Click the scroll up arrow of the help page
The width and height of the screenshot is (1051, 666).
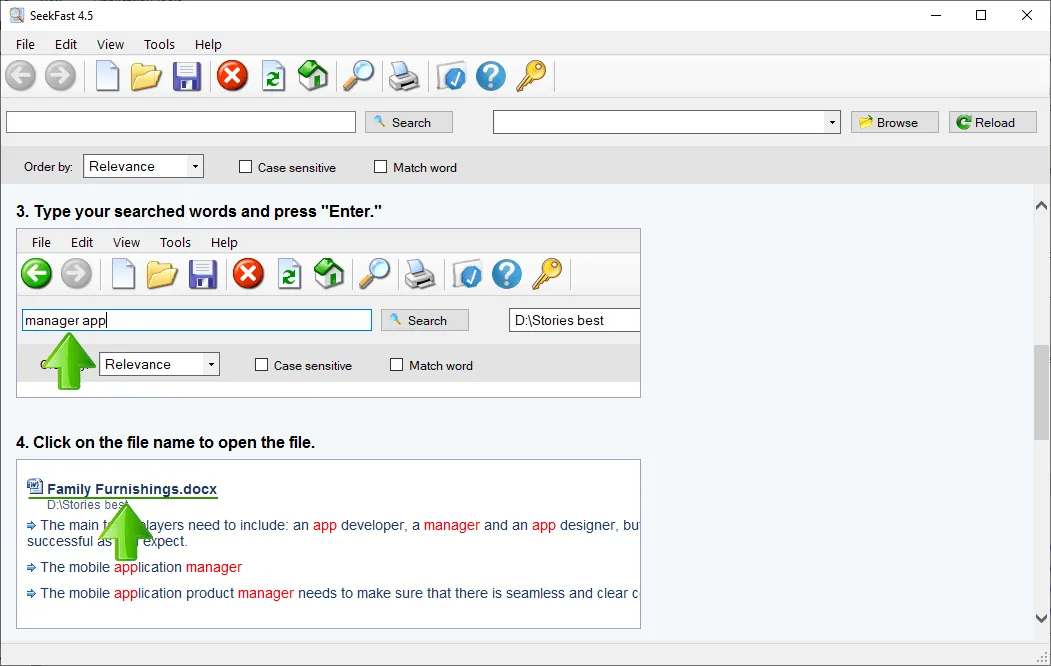tap(1041, 206)
